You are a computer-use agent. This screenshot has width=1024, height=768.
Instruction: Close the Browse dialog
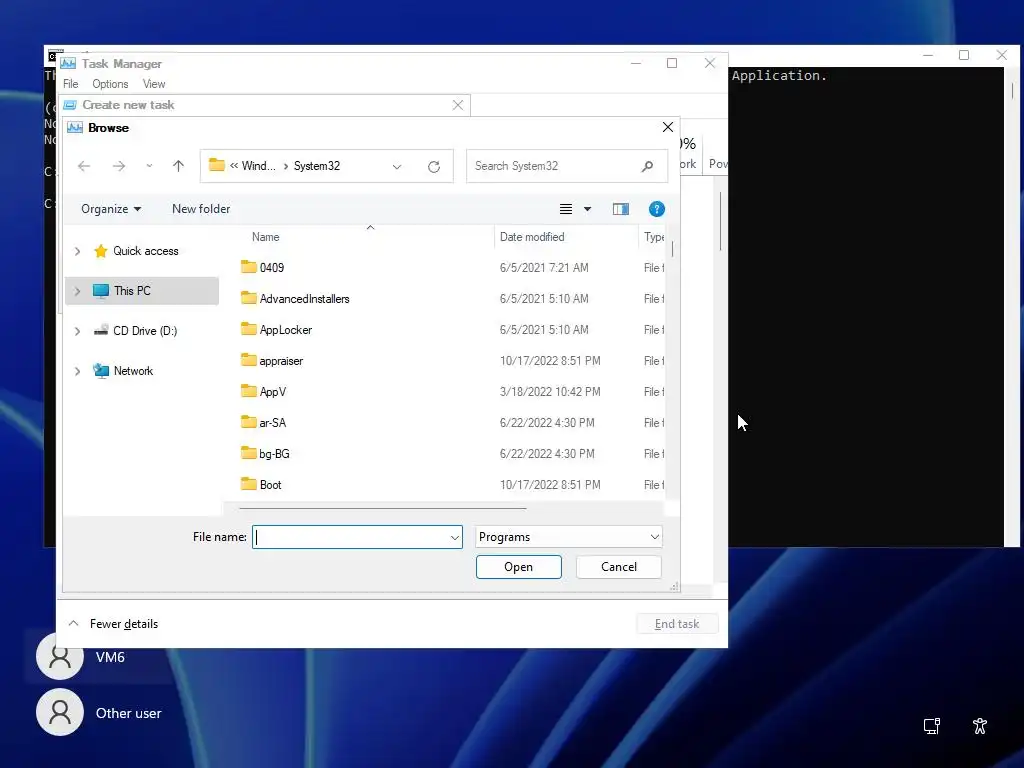click(x=667, y=127)
